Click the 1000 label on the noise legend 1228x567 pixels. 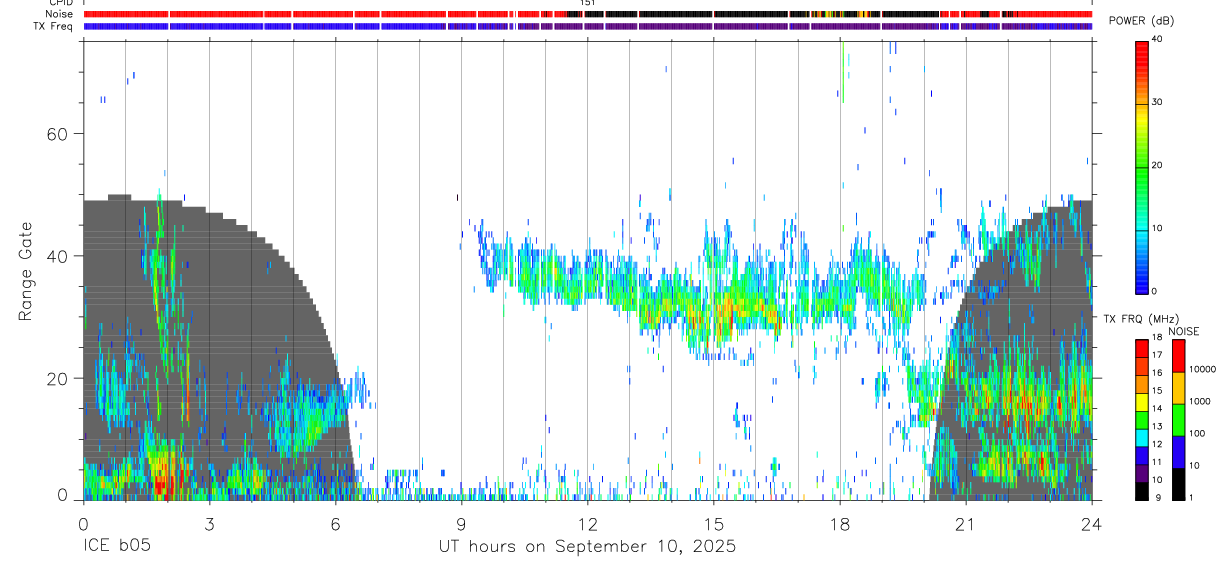1198,401
